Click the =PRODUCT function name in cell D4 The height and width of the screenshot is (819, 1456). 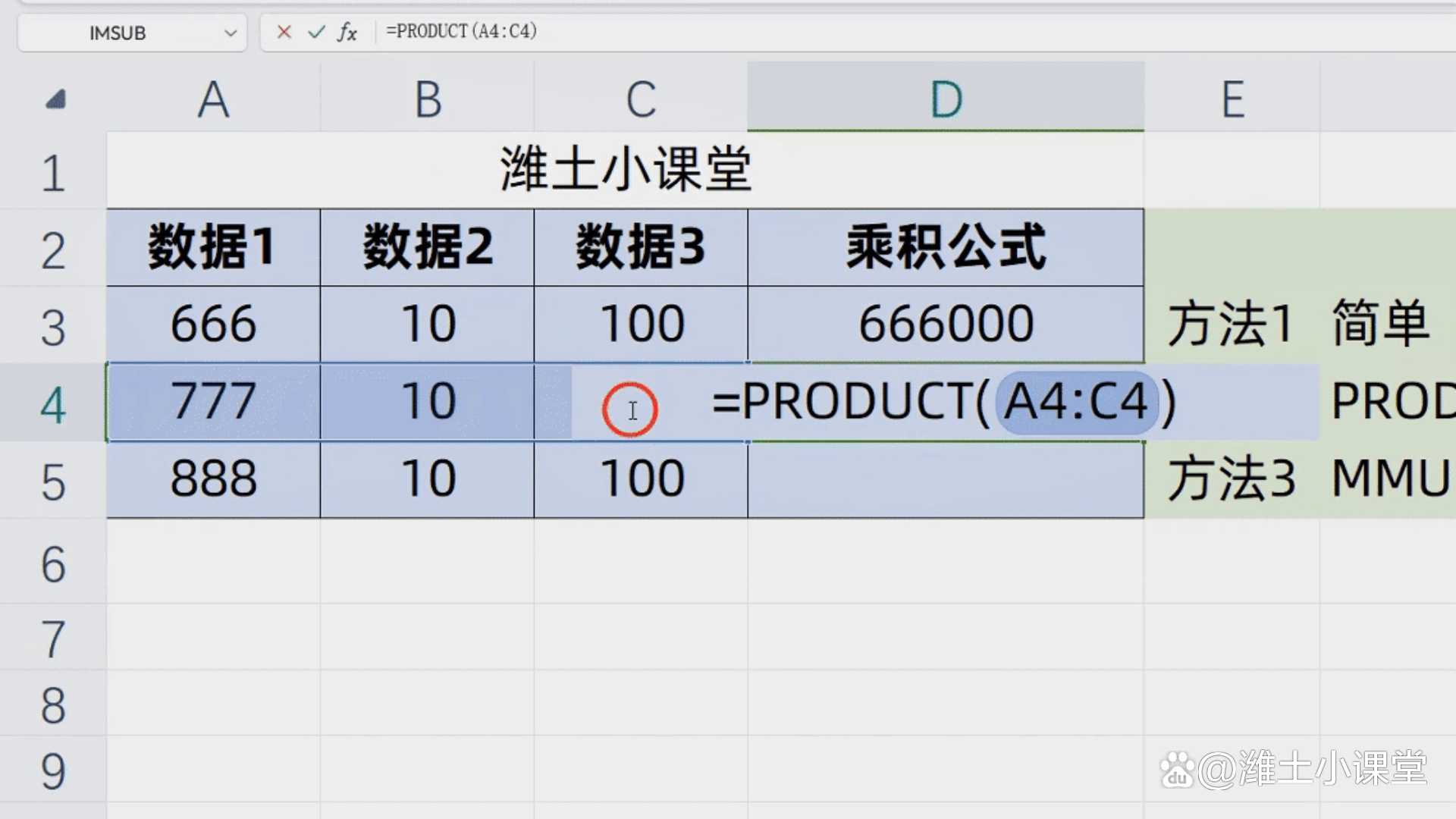pos(843,402)
